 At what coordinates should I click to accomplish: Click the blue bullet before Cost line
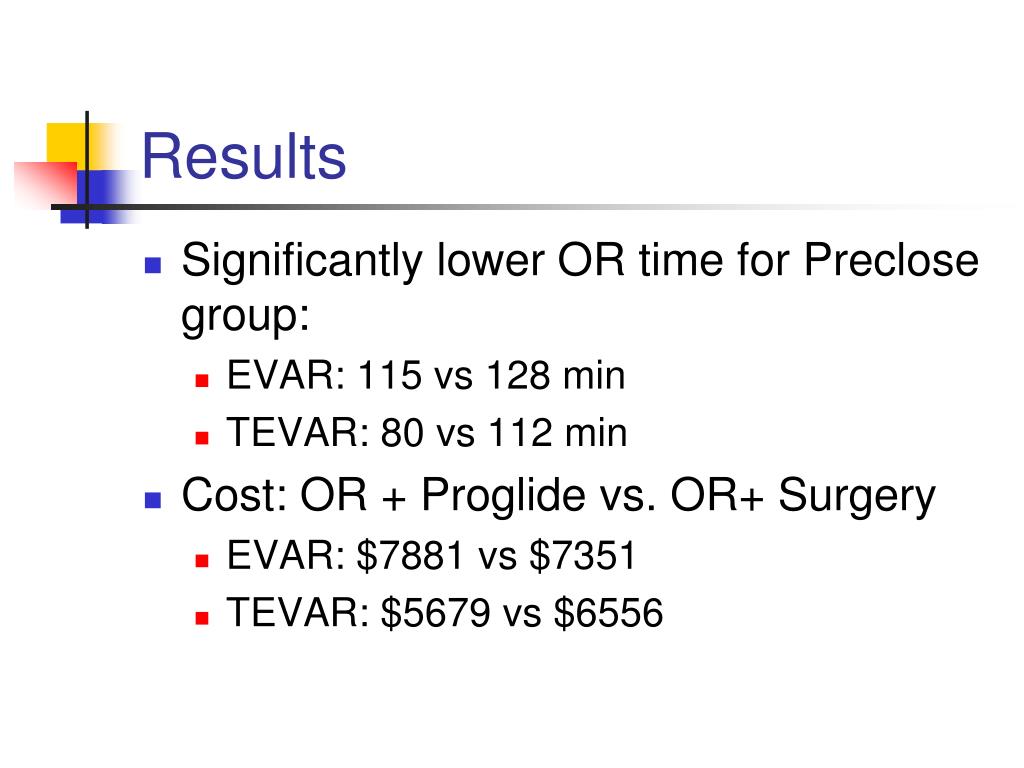(x=152, y=500)
